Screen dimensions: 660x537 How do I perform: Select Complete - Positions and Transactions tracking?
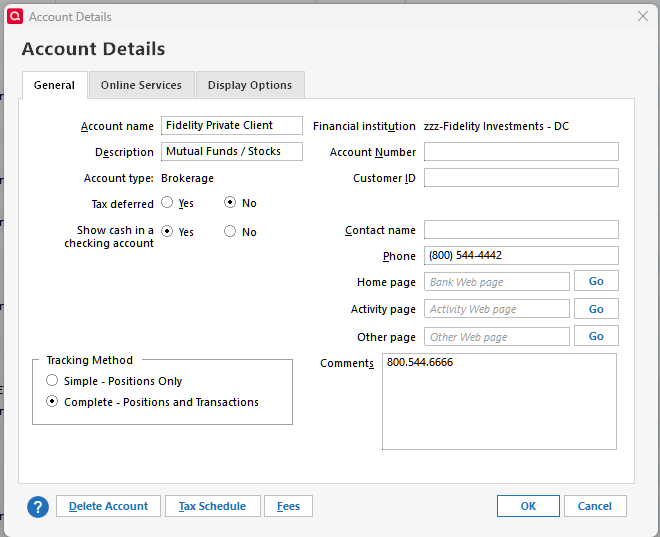(53, 402)
